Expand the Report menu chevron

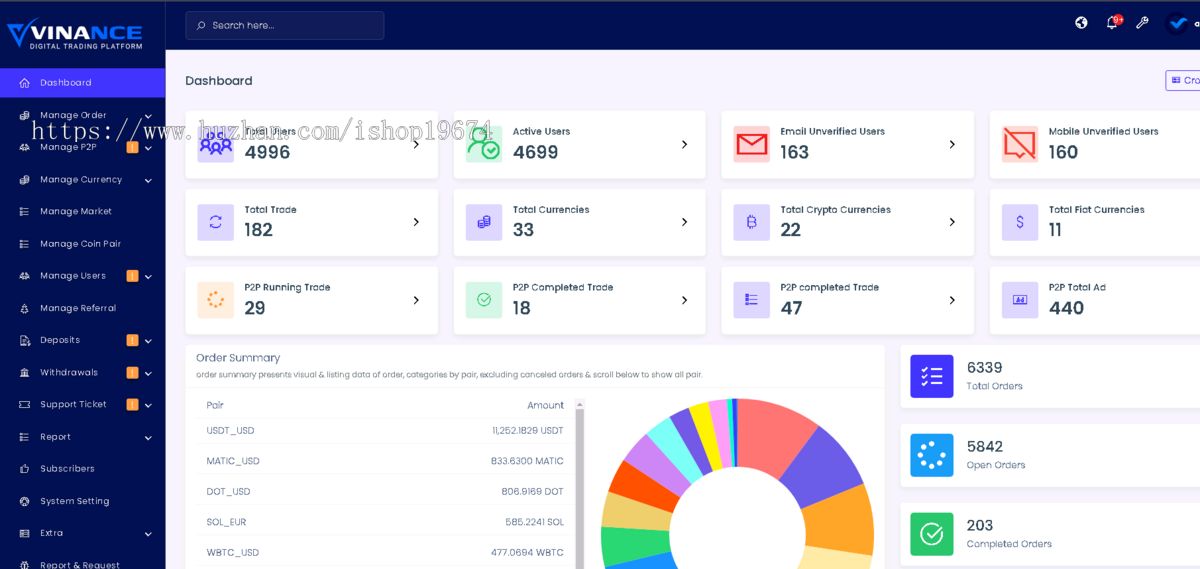coord(148,437)
